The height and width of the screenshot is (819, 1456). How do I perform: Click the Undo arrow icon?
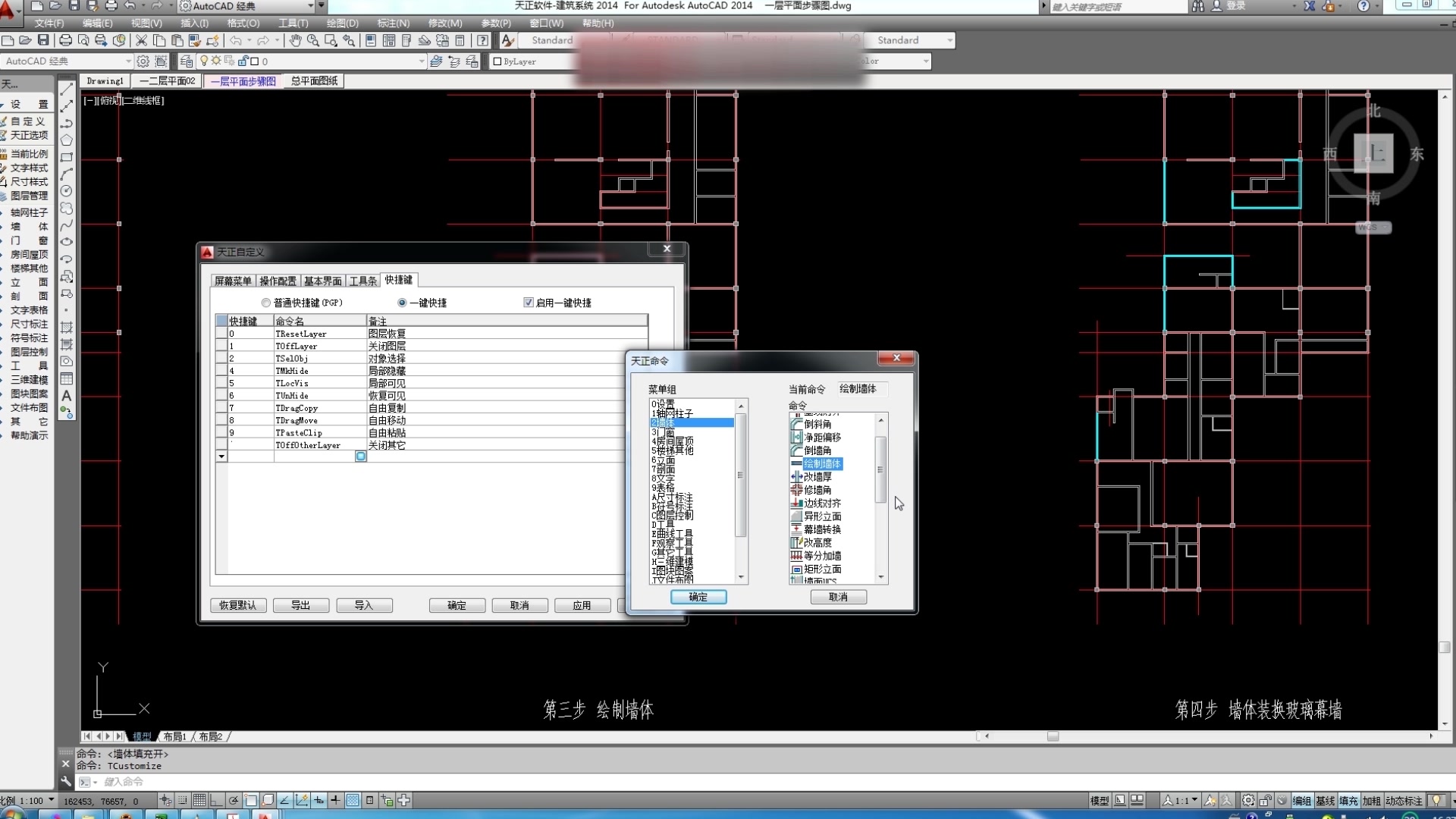pyautogui.click(x=236, y=40)
